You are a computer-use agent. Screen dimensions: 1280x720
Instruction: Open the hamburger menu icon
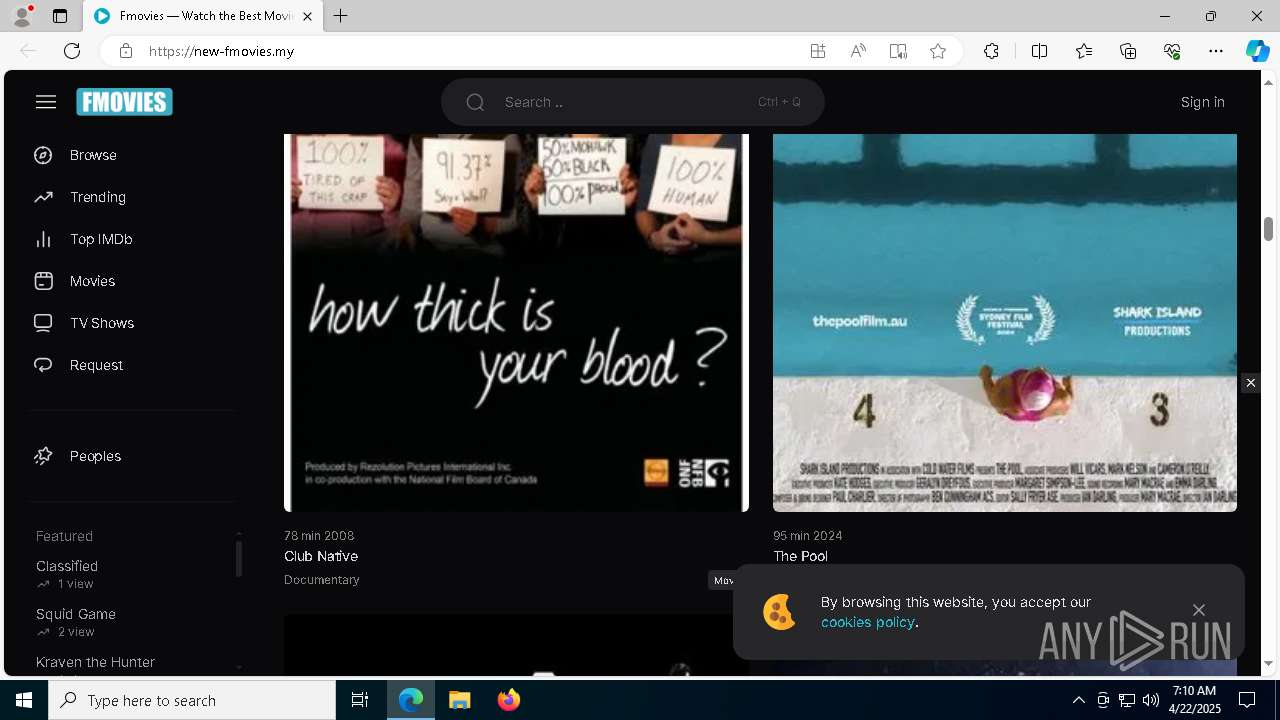[46, 102]
